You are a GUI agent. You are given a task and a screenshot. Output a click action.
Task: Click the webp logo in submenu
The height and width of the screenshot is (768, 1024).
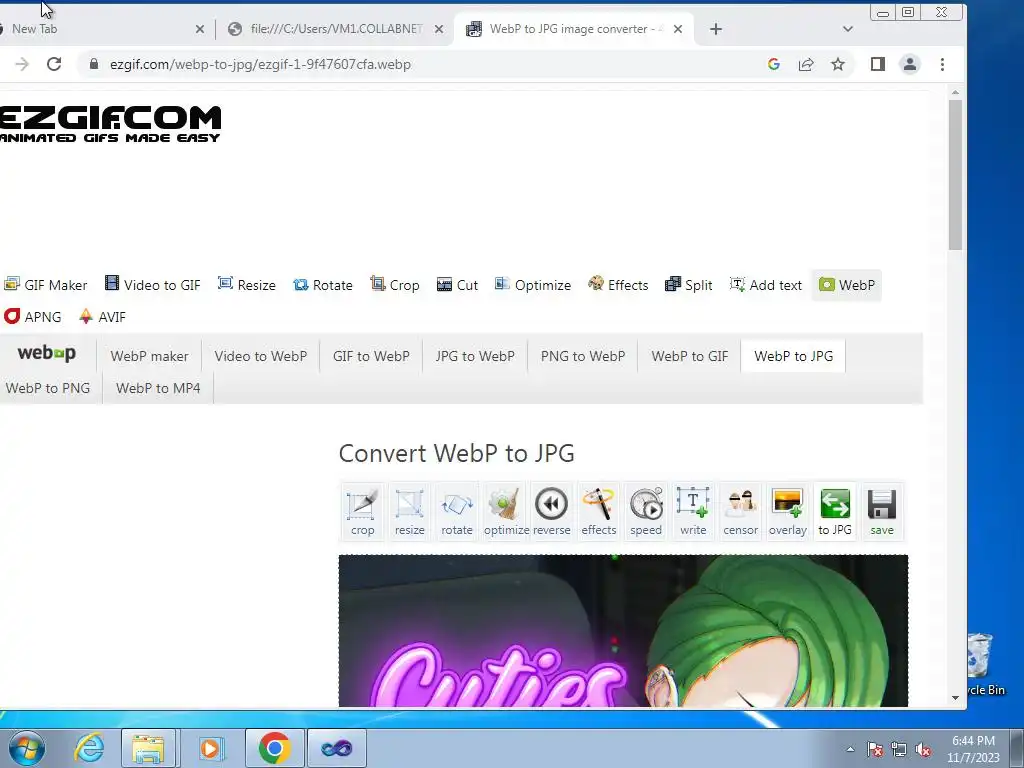(46, 353)
